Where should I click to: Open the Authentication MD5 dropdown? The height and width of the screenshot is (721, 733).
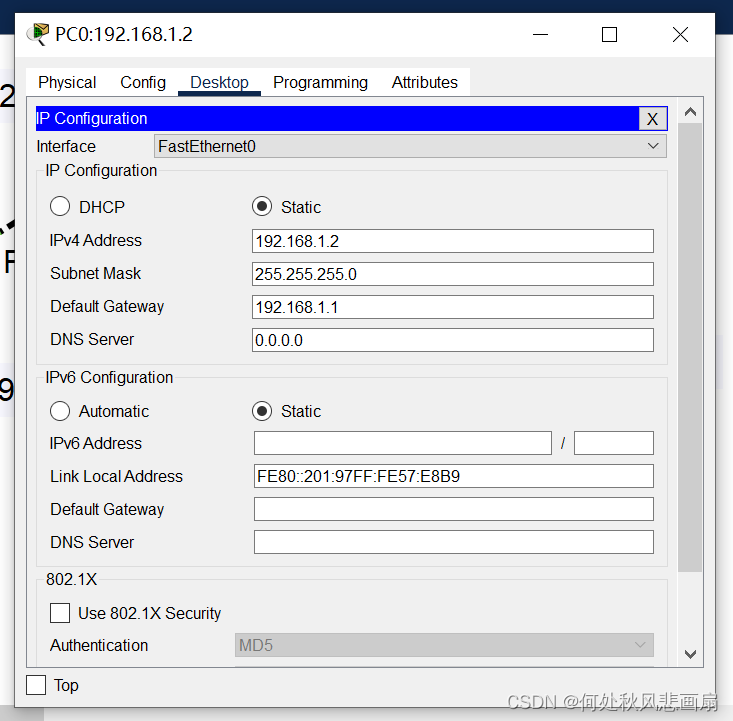click(444, 645)
